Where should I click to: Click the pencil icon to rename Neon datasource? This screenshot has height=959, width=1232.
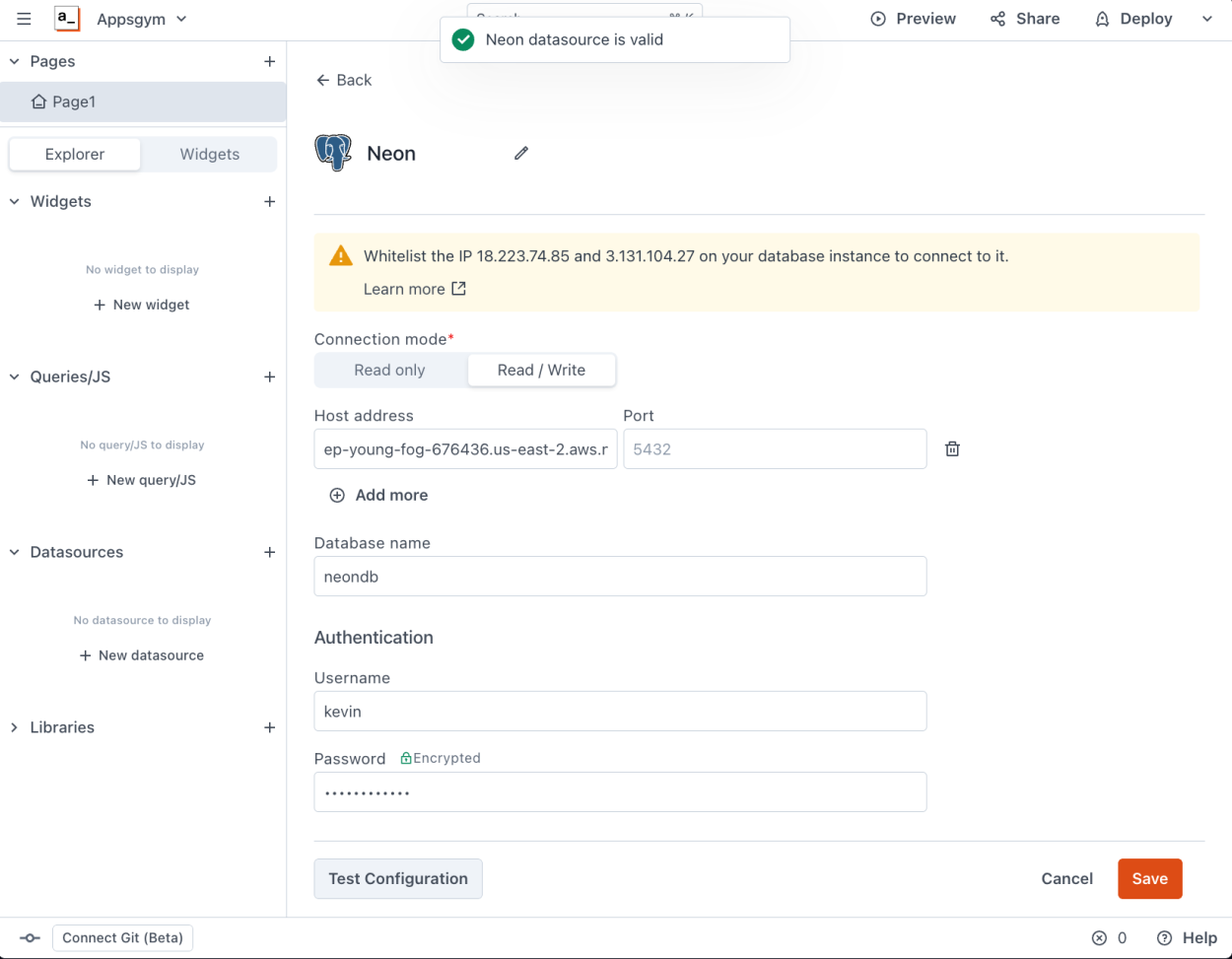pyautogui.click(x=520, y=153)
